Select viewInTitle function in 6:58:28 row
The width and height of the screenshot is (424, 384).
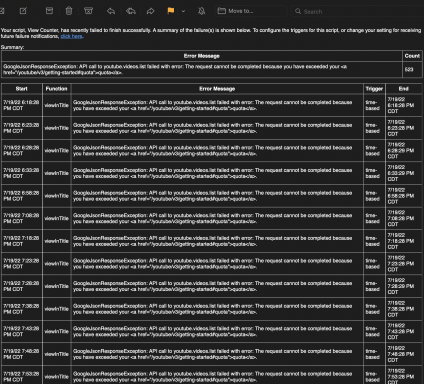[x=56, y=196]
